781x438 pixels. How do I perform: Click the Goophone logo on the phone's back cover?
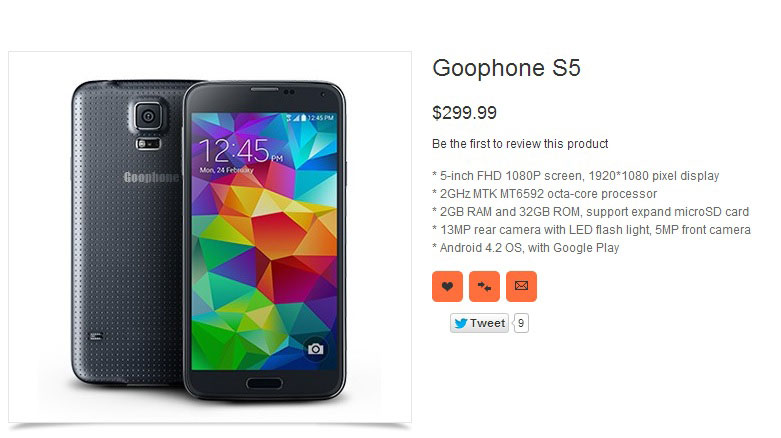point(151,177)
